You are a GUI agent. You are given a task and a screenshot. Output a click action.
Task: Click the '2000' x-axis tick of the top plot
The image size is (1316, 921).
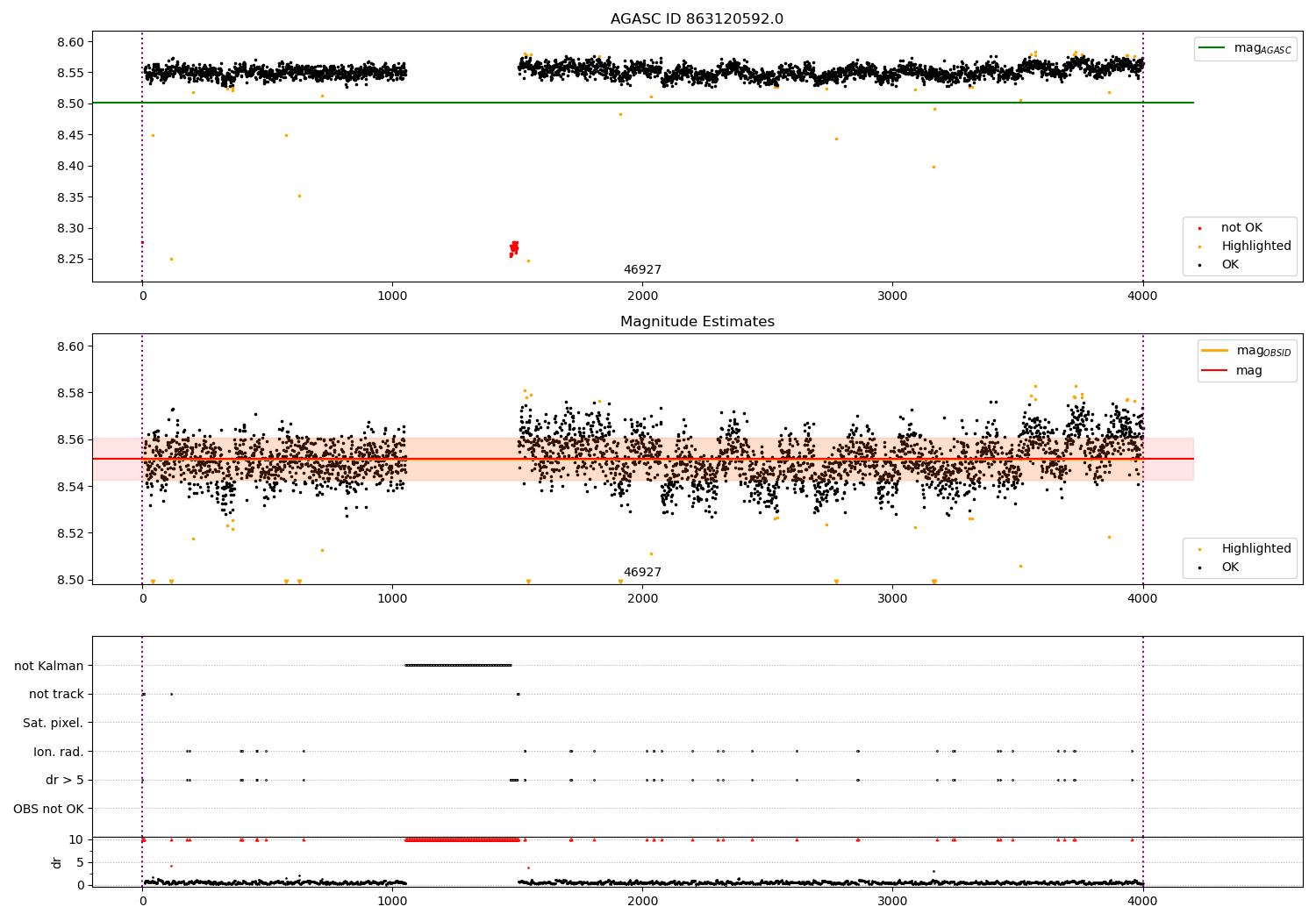tap(642, 296)
